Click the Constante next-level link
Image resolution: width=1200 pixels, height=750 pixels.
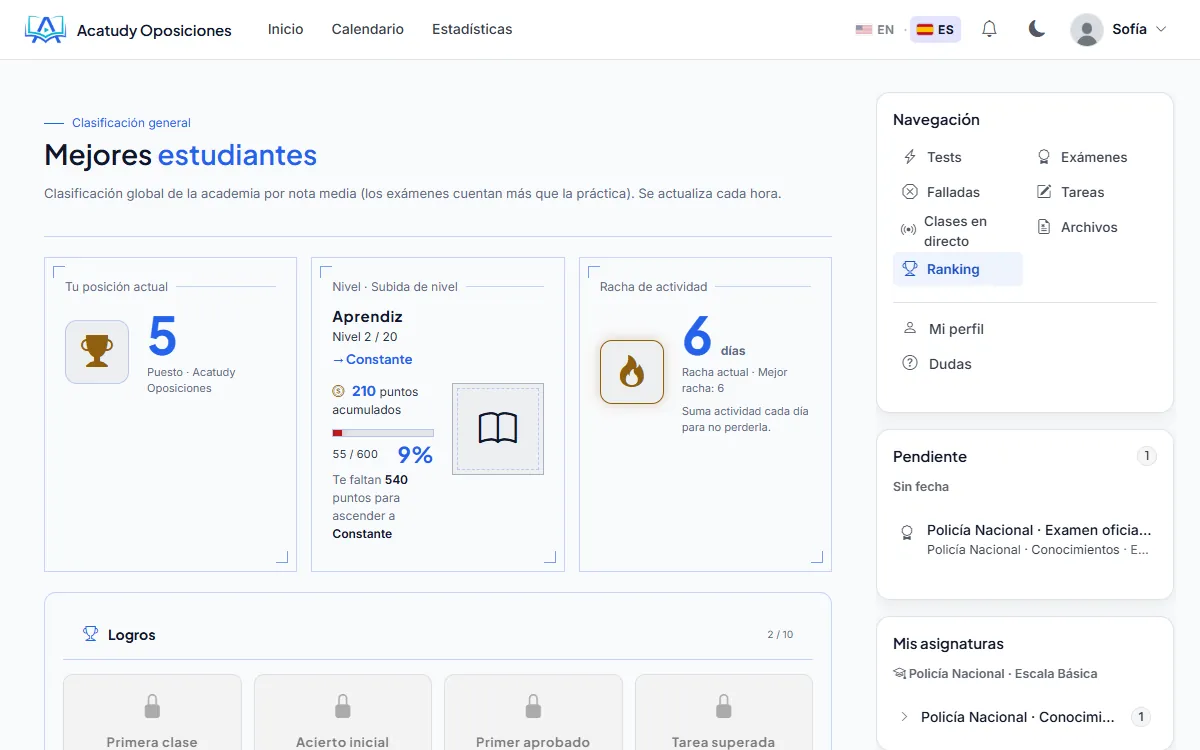coord(372,359)
